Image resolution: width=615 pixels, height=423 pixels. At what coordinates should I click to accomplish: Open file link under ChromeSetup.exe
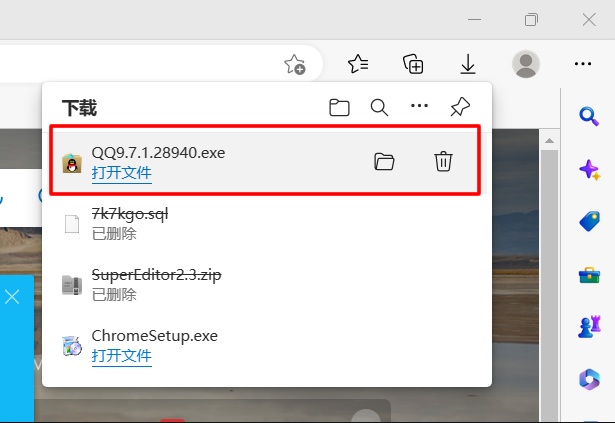tap(122, 356)
